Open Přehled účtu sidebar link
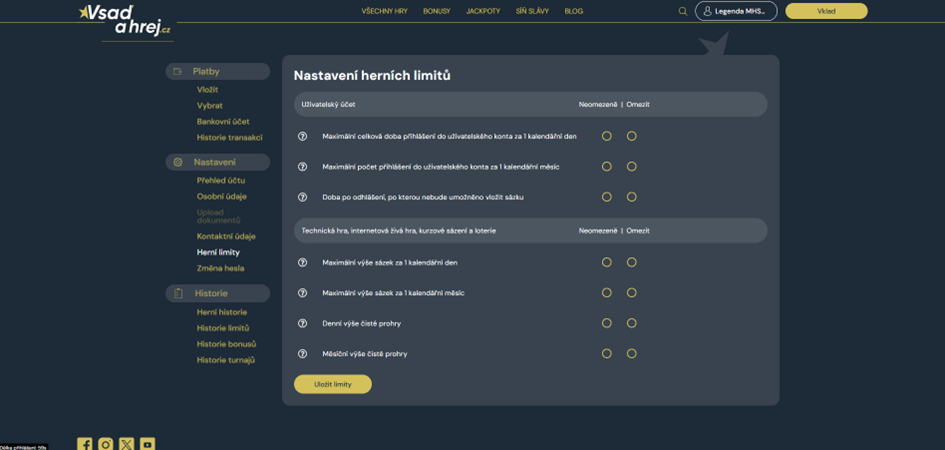 point(221,180)
